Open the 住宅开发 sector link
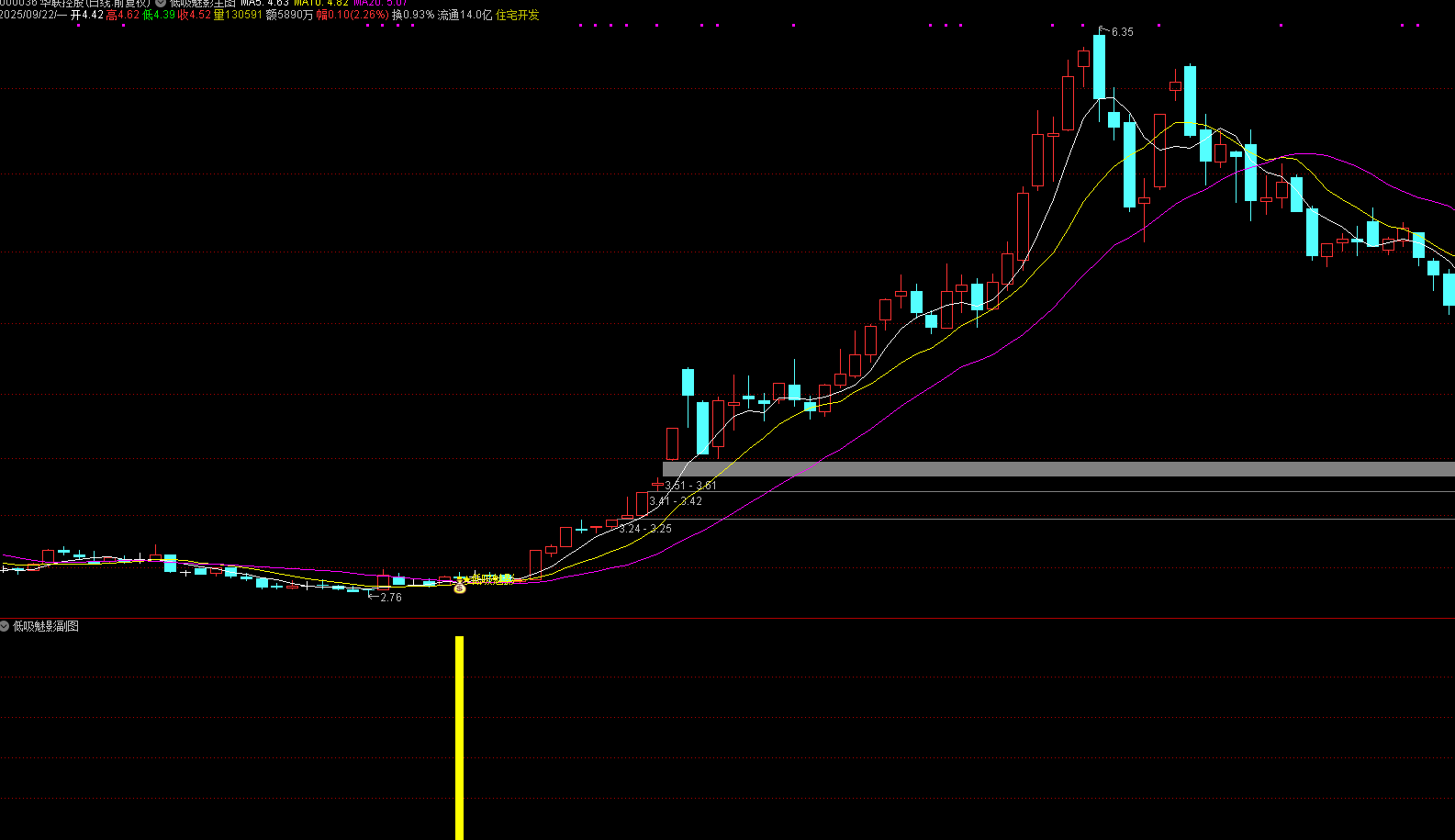Viewport: 1455px width, 840px height. point(518,16)
